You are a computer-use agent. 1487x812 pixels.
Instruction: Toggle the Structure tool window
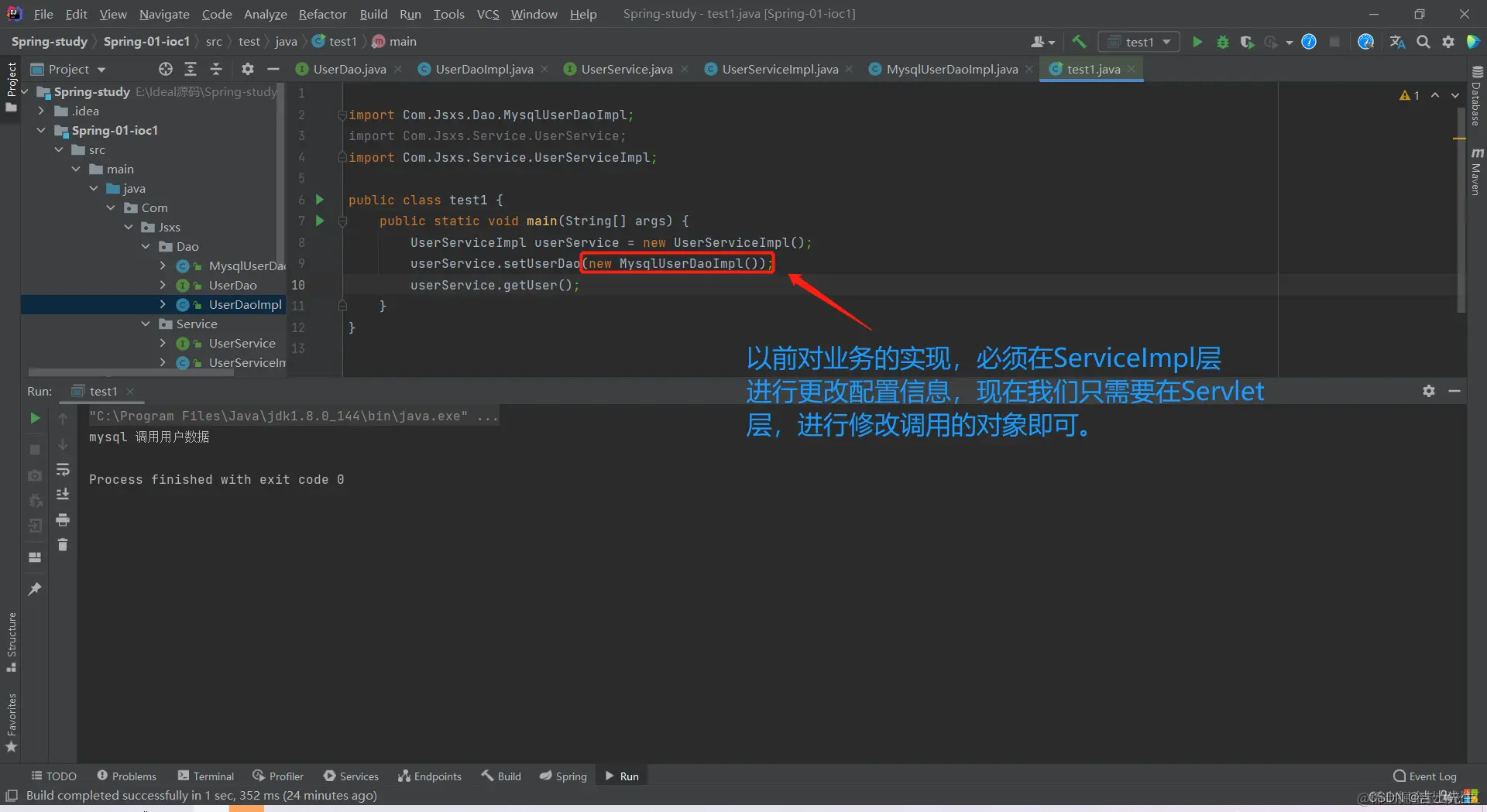12,642
